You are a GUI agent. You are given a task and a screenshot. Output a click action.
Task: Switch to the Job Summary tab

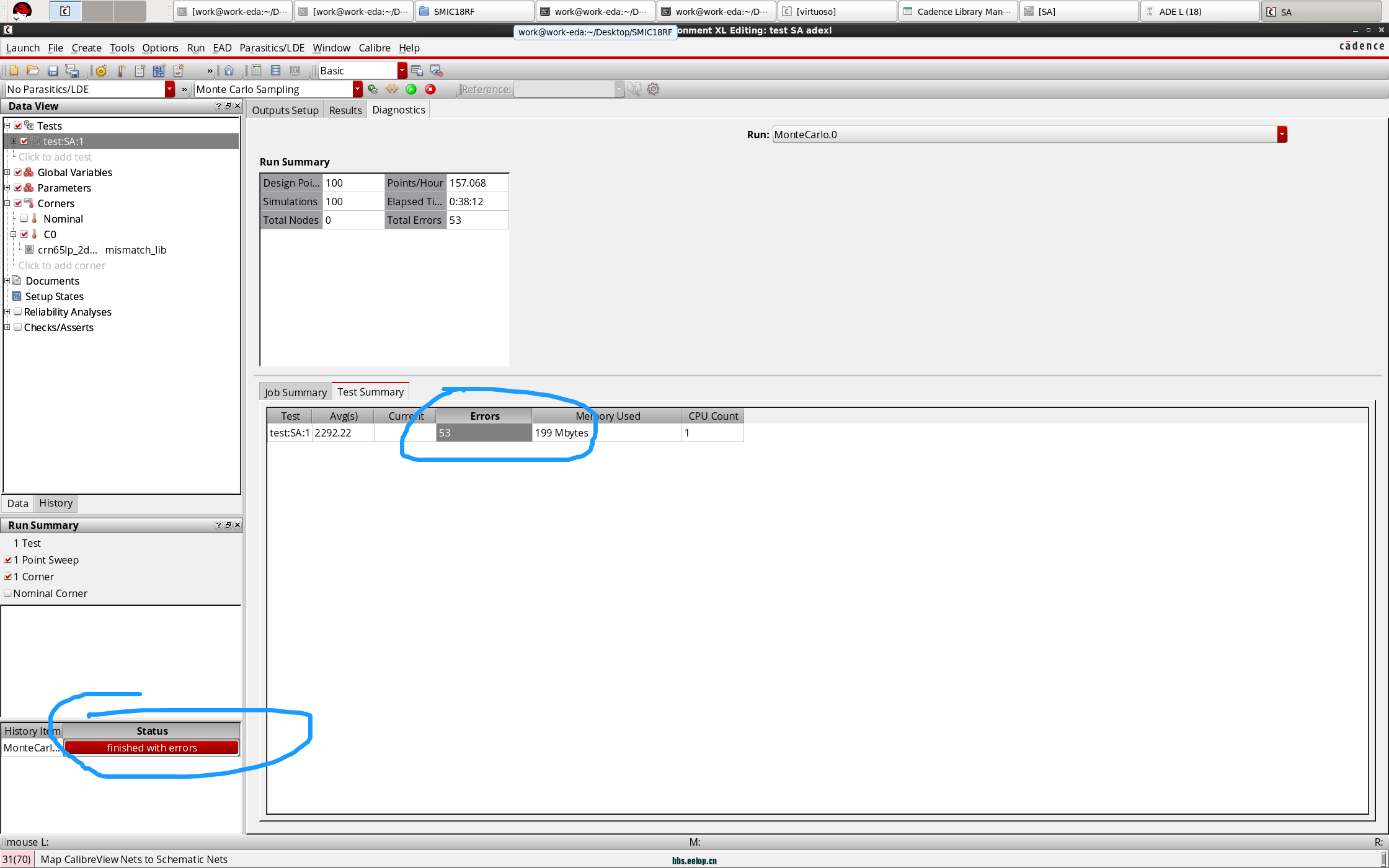295,392
